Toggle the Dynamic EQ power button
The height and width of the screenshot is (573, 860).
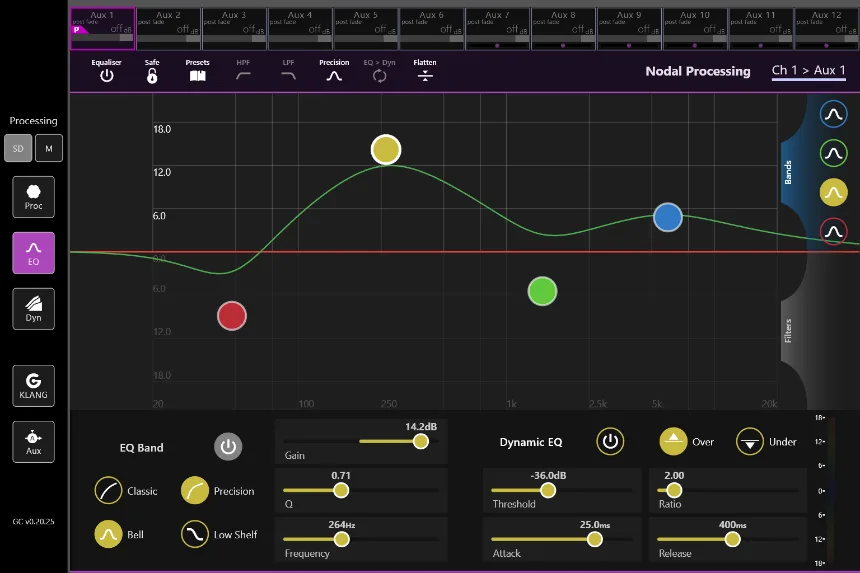click(610, 441)
